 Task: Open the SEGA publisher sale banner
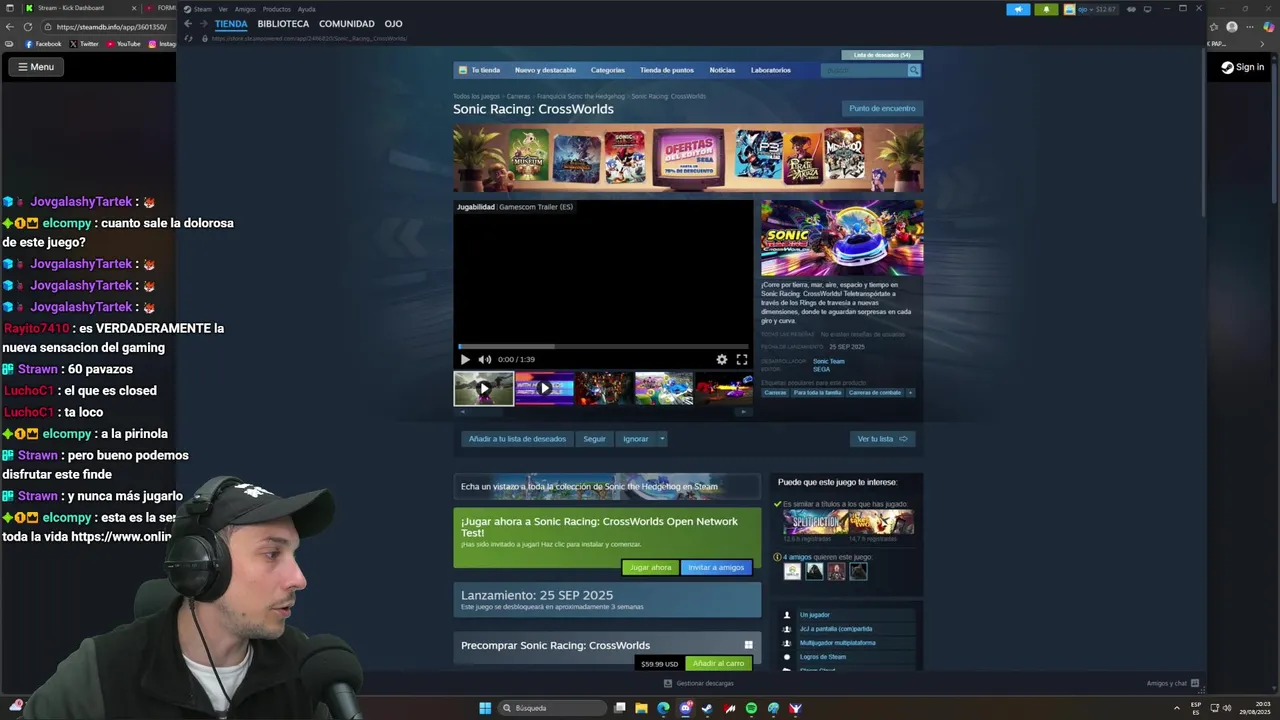tap(688, 157)
